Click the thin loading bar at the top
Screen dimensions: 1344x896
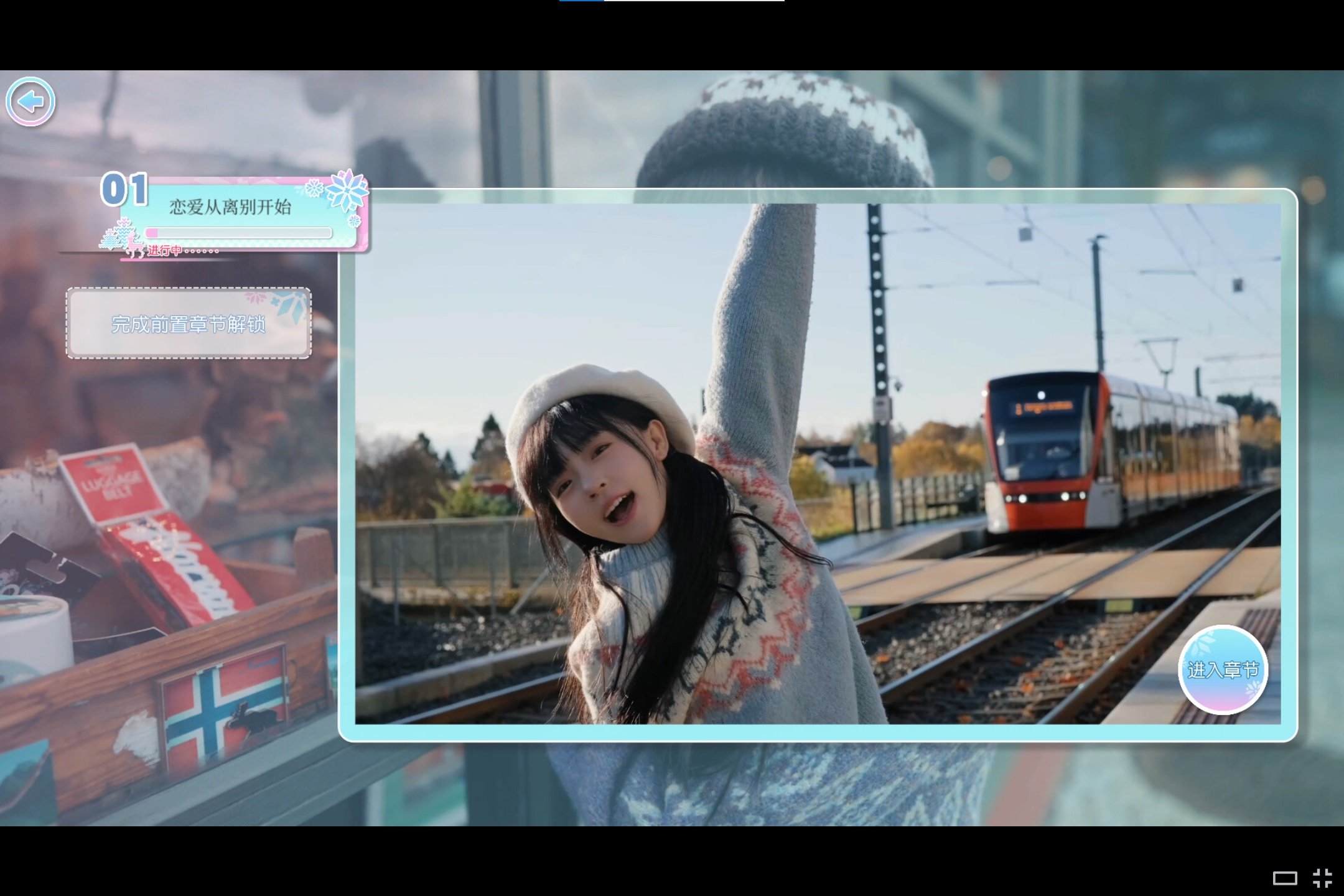tap(672, 1)
